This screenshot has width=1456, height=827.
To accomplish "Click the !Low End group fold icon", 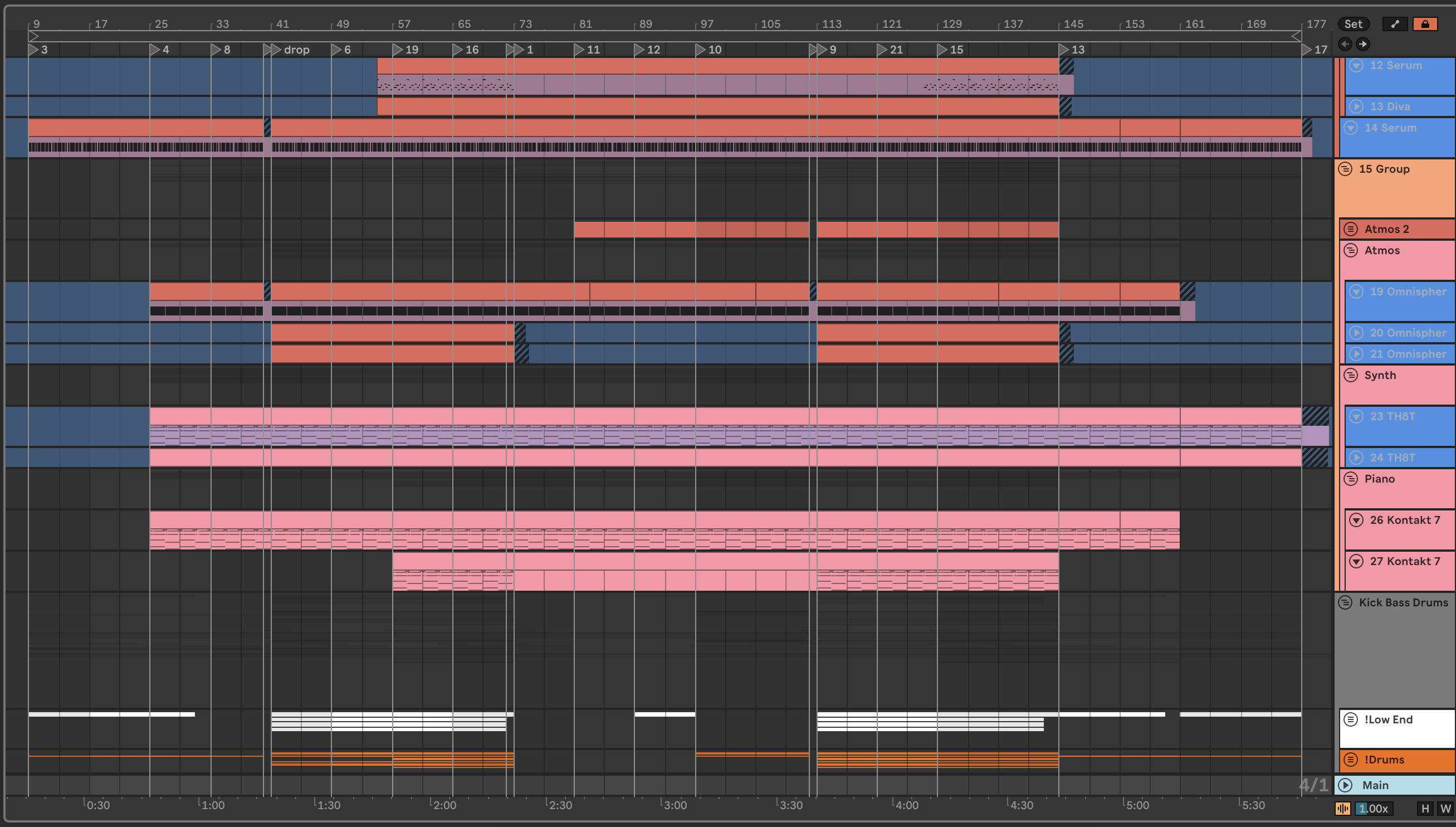I will click(x=1350, y=719).
